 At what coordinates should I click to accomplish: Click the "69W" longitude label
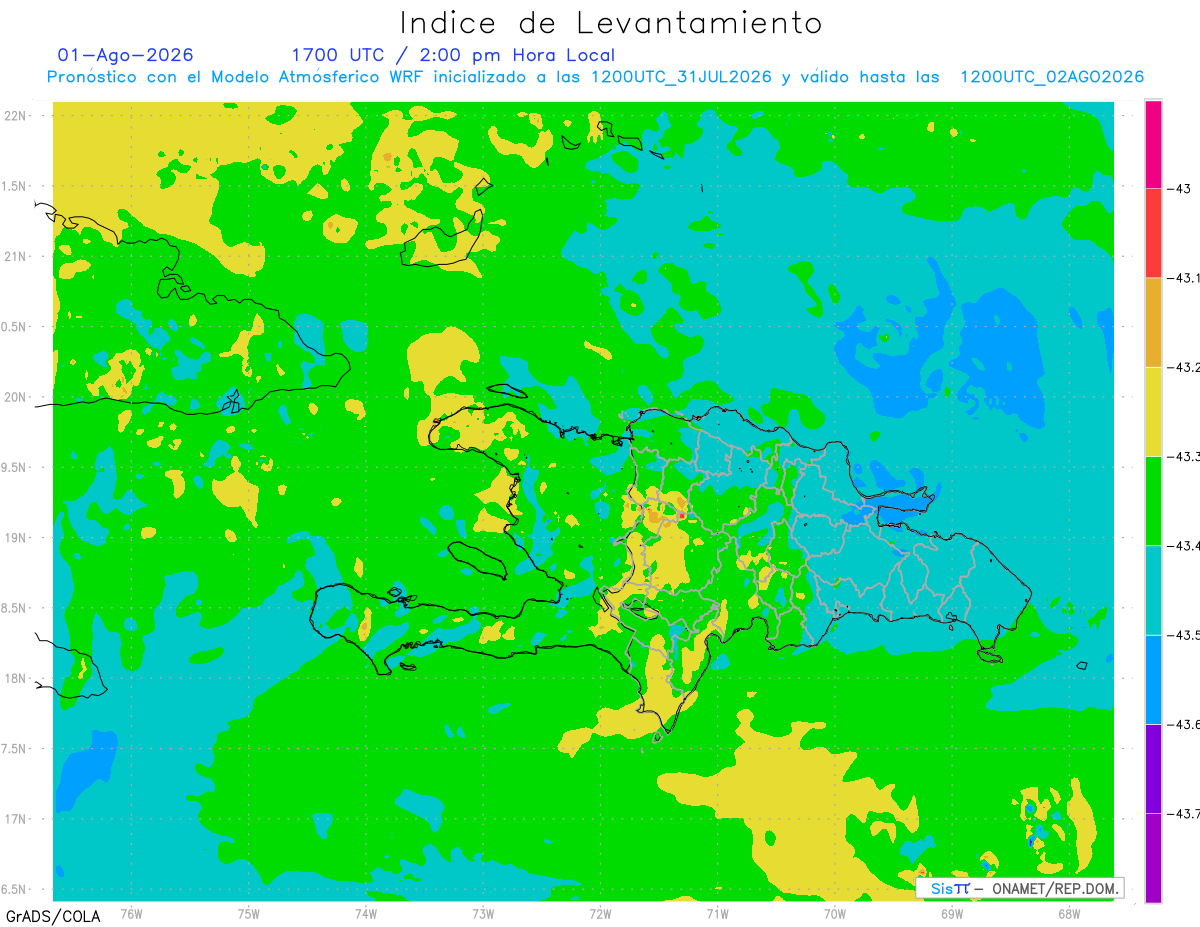952,913
